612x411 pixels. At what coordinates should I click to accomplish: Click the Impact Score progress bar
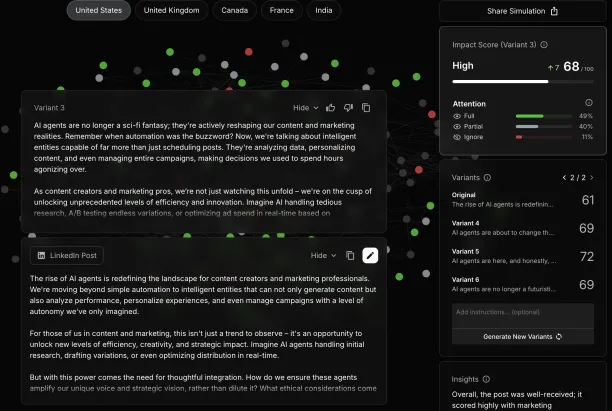pos(523,82)
